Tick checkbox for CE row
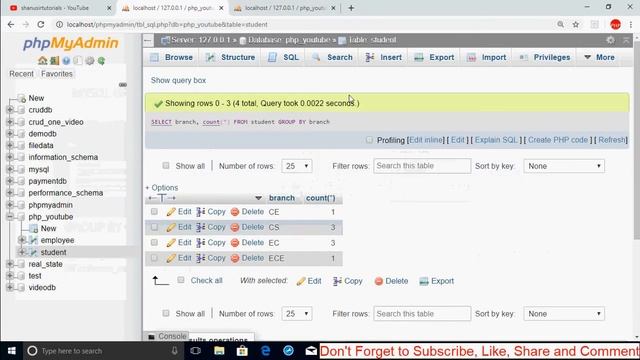Screen dimensions: 640x360 [154, 211]
